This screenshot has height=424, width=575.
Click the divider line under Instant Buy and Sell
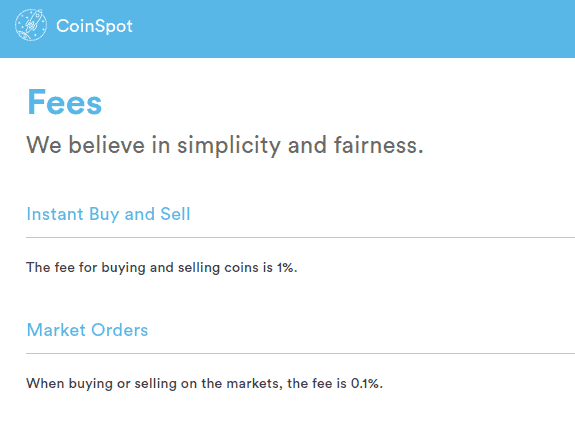300,238
